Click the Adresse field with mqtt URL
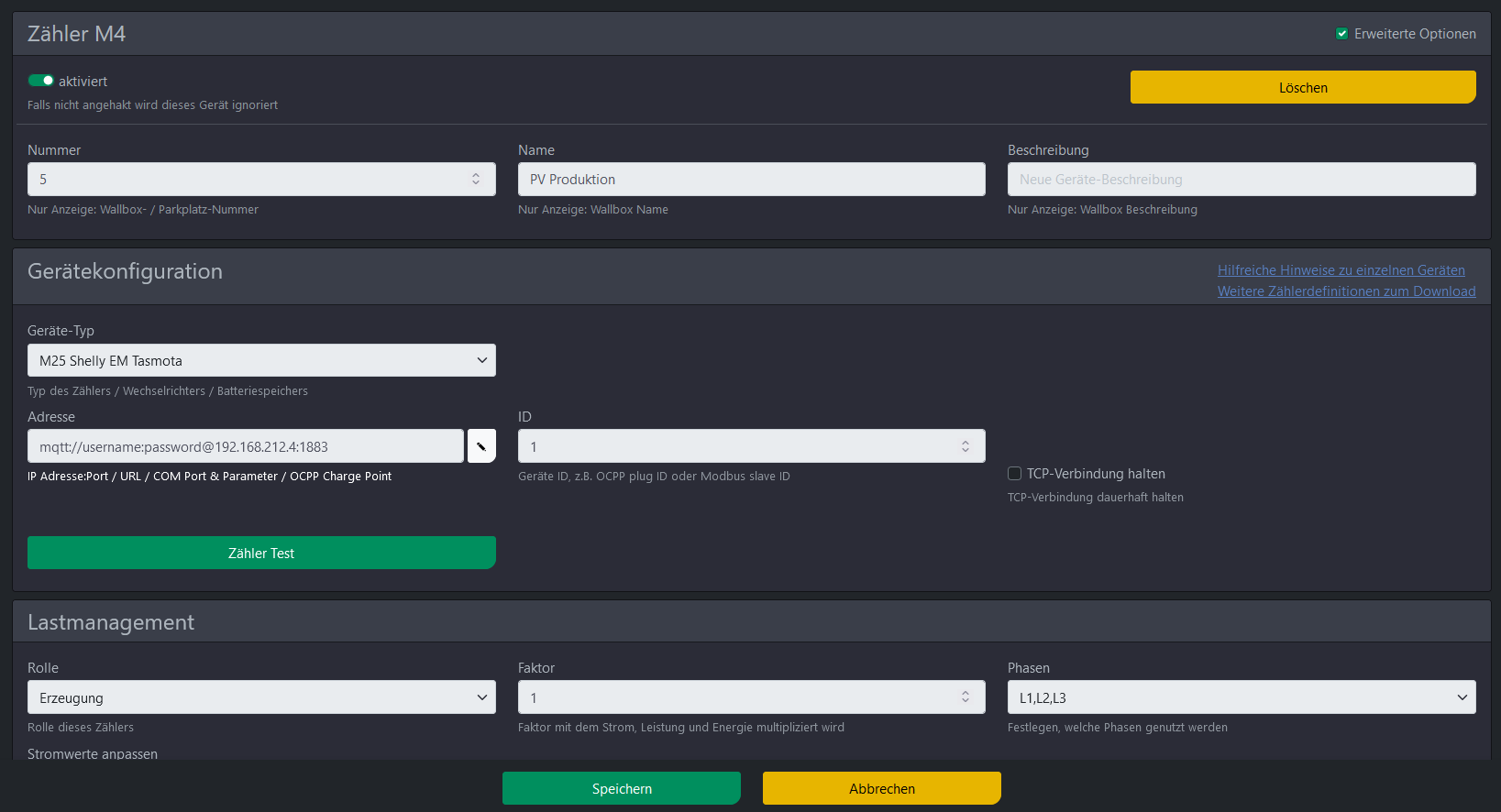This screenshot has width=1501, height=812. point(246,446)
